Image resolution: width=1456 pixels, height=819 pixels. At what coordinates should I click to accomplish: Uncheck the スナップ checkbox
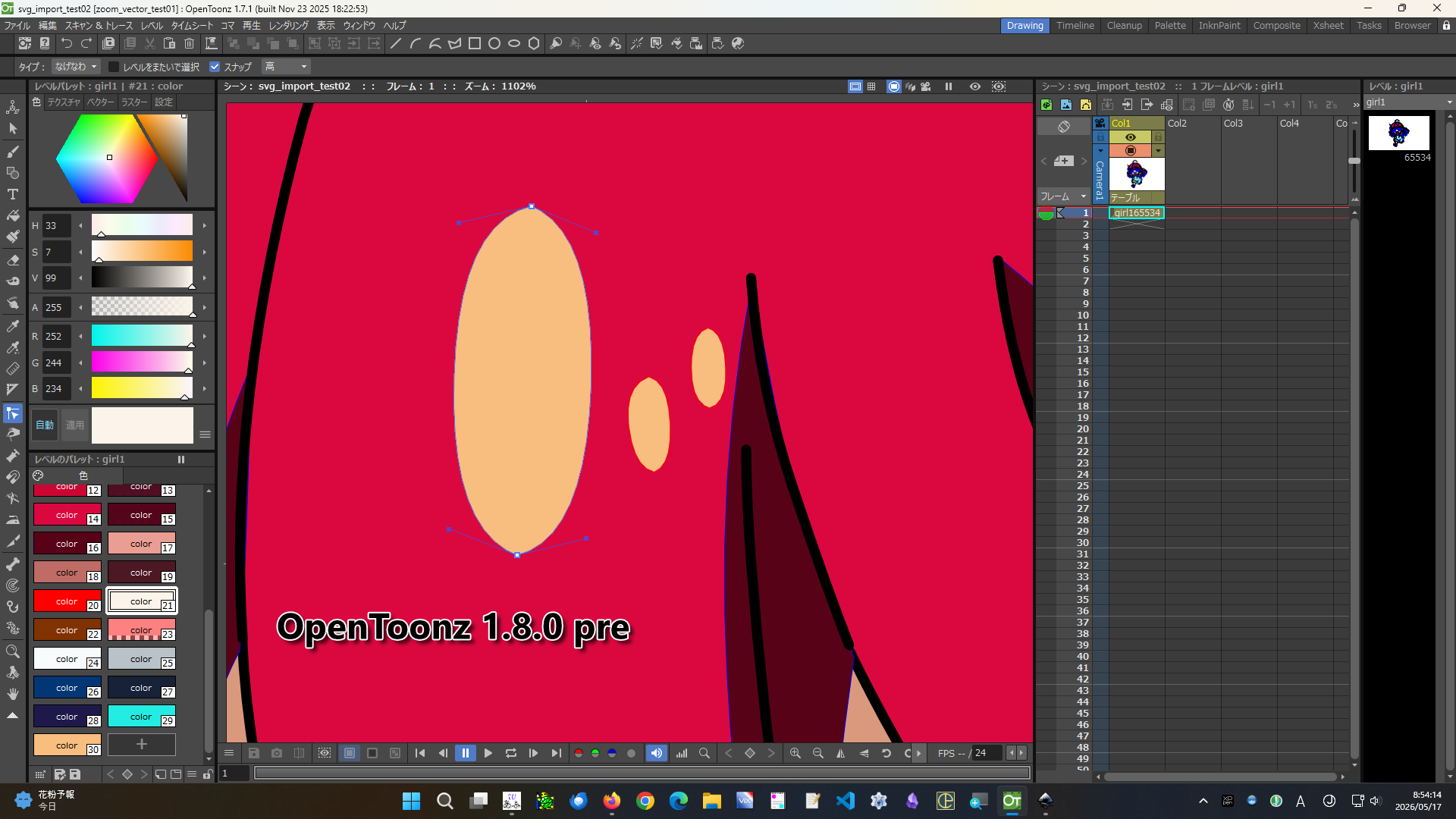click(214, 67)
